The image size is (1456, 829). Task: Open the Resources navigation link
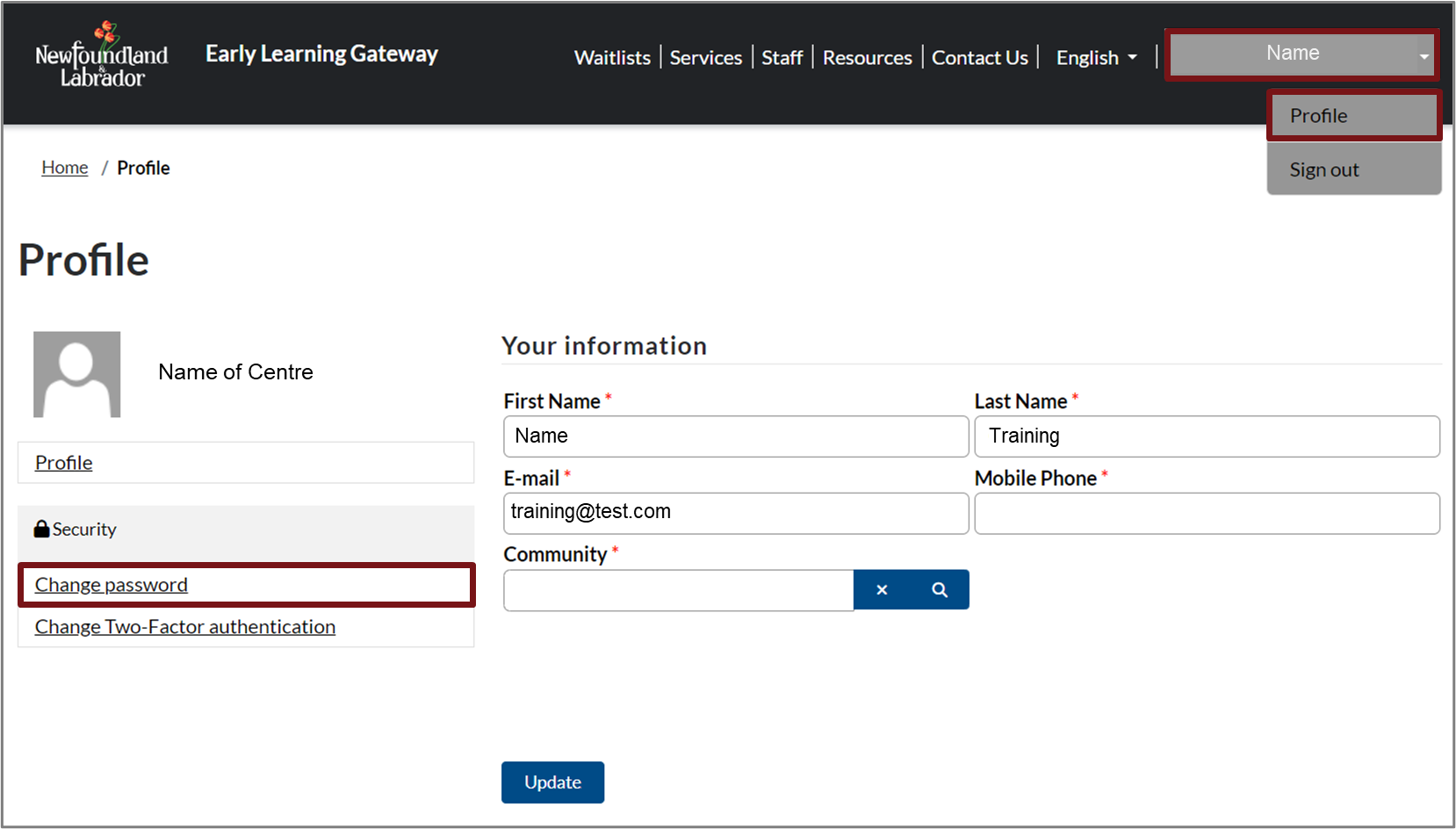867,58
